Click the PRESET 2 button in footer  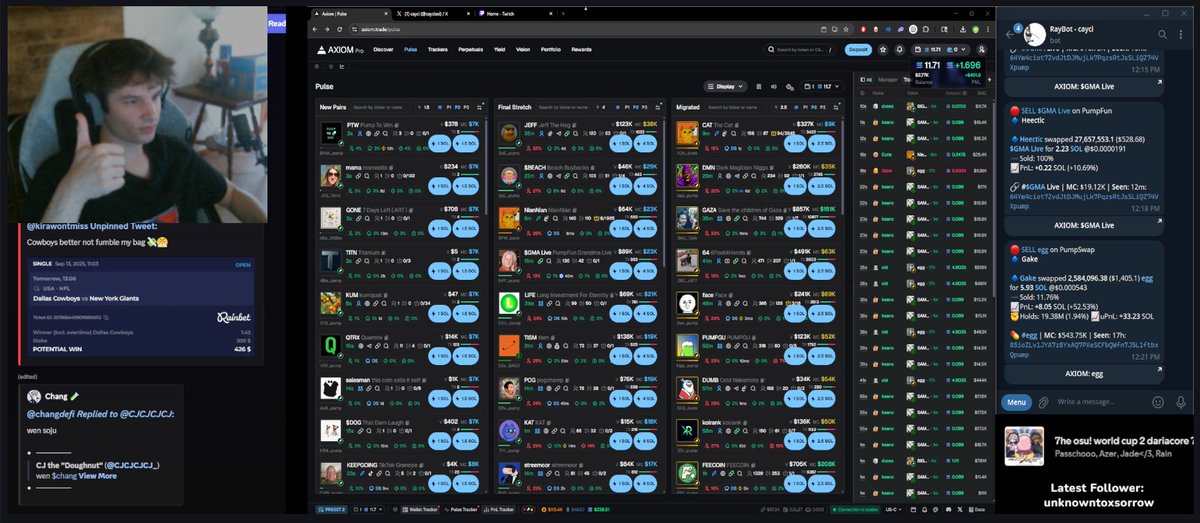(x=331, y=510)
